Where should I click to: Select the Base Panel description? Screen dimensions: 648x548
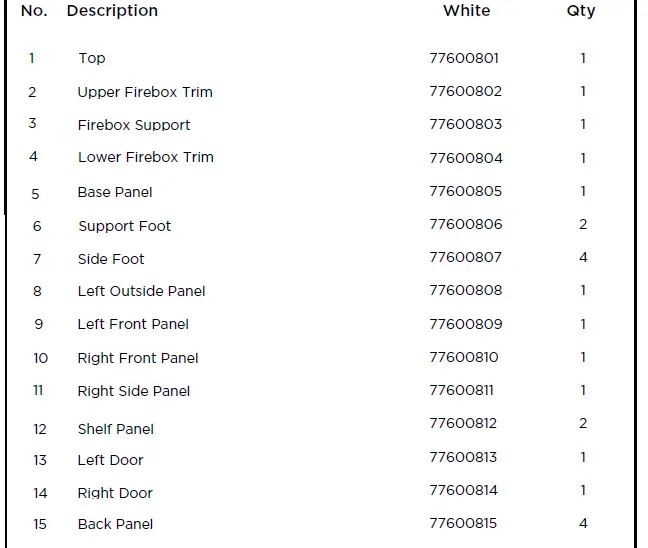tap(115, 192)
